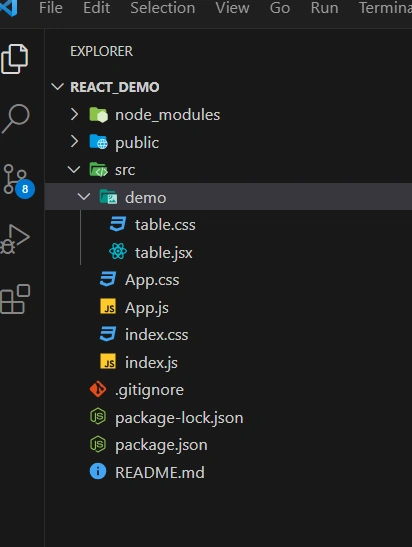The width and height of the screenshot is (412, 547).
Task: Open the Terminal menu
Action: (x=385, y=8)
